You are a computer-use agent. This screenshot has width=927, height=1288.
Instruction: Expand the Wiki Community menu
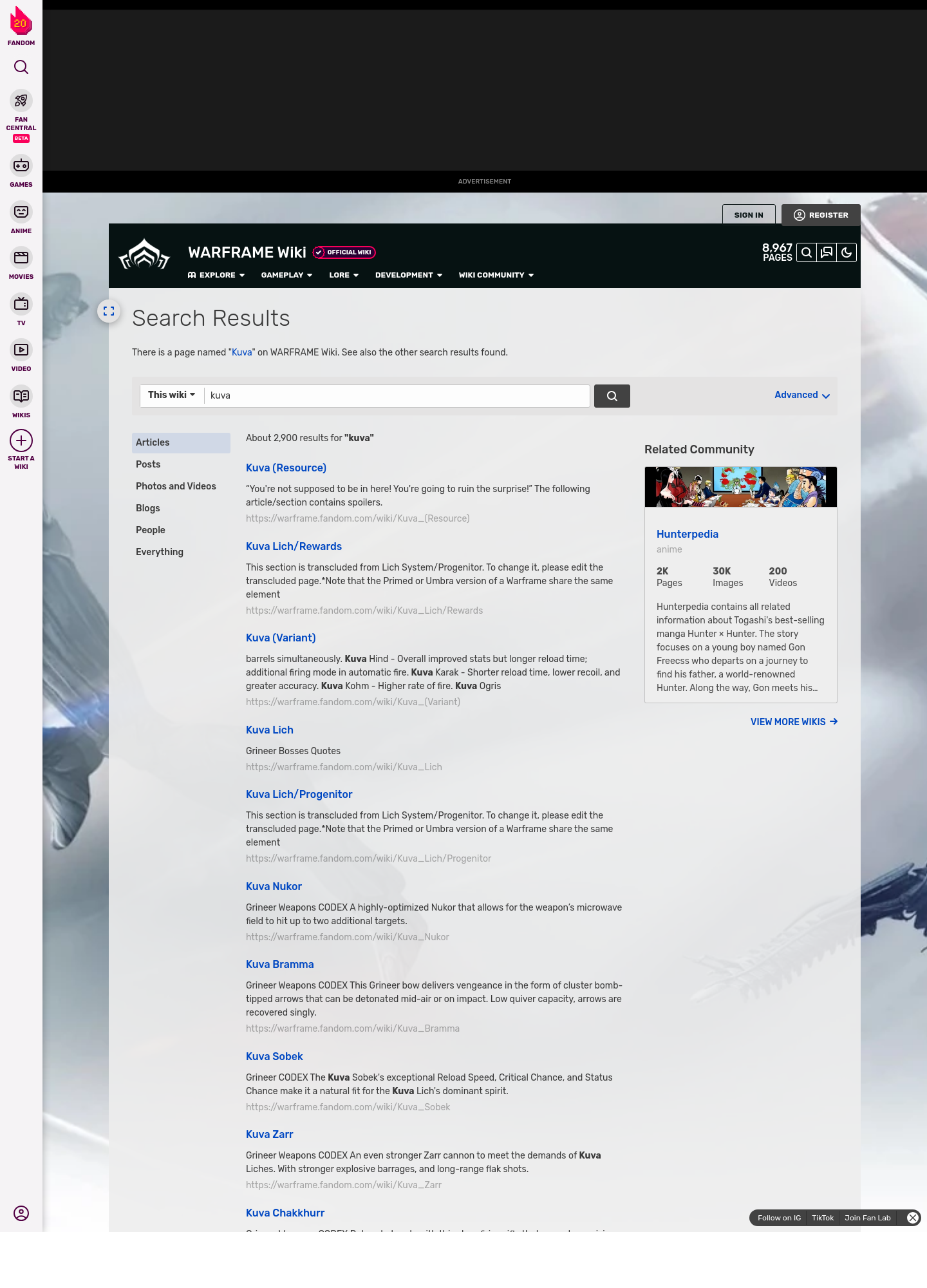click(496, 275)
